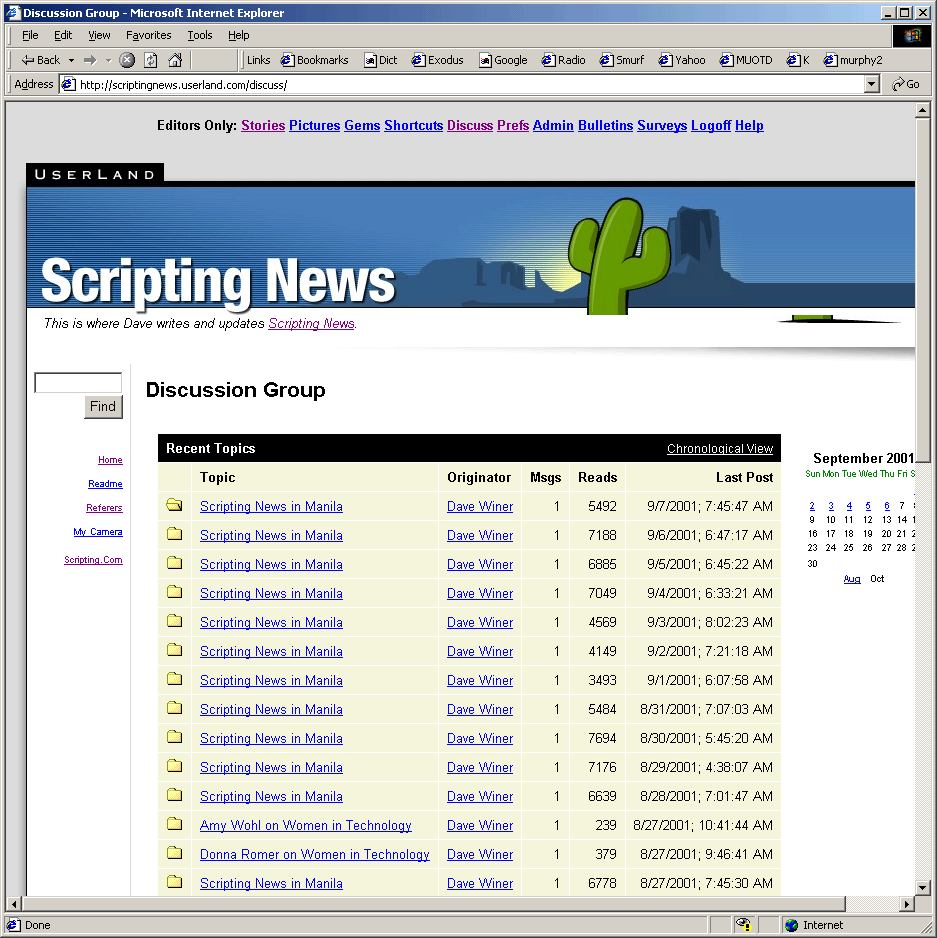Click the Back navigation button
Viewport: 937px width, 938px height.
coord(41,60)
